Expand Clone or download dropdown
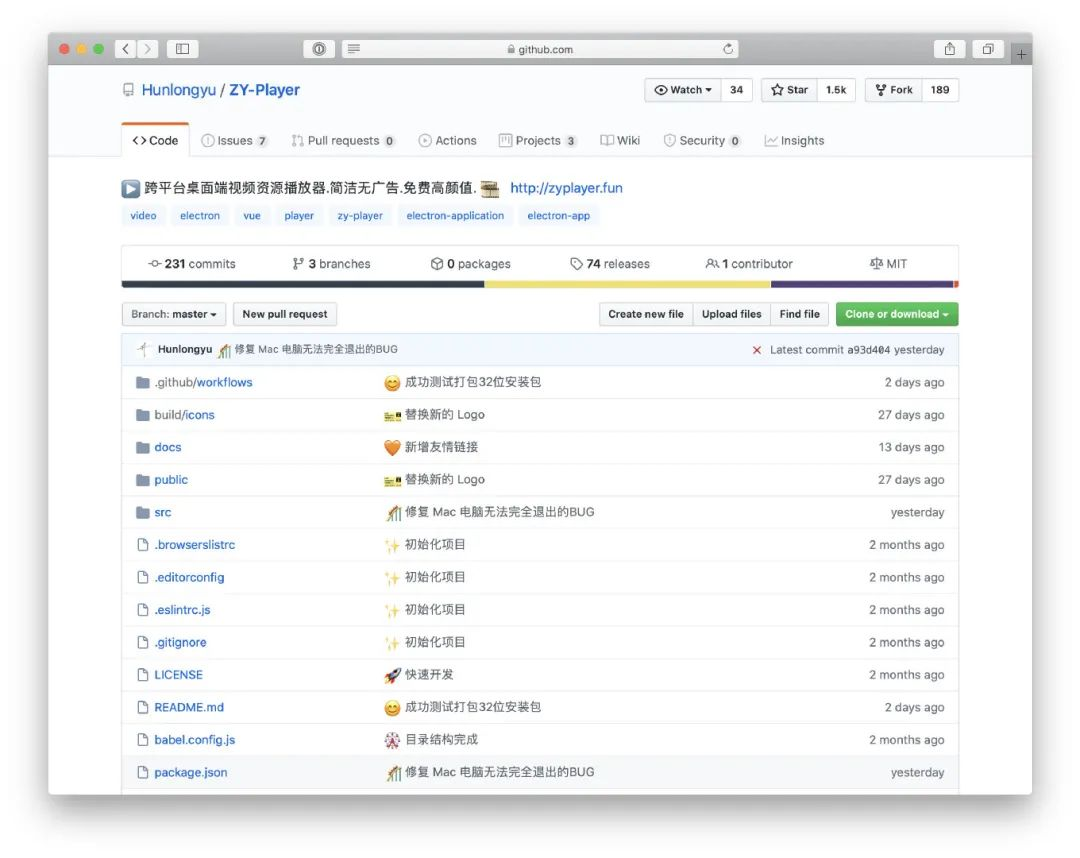 (x=897, y=314)
